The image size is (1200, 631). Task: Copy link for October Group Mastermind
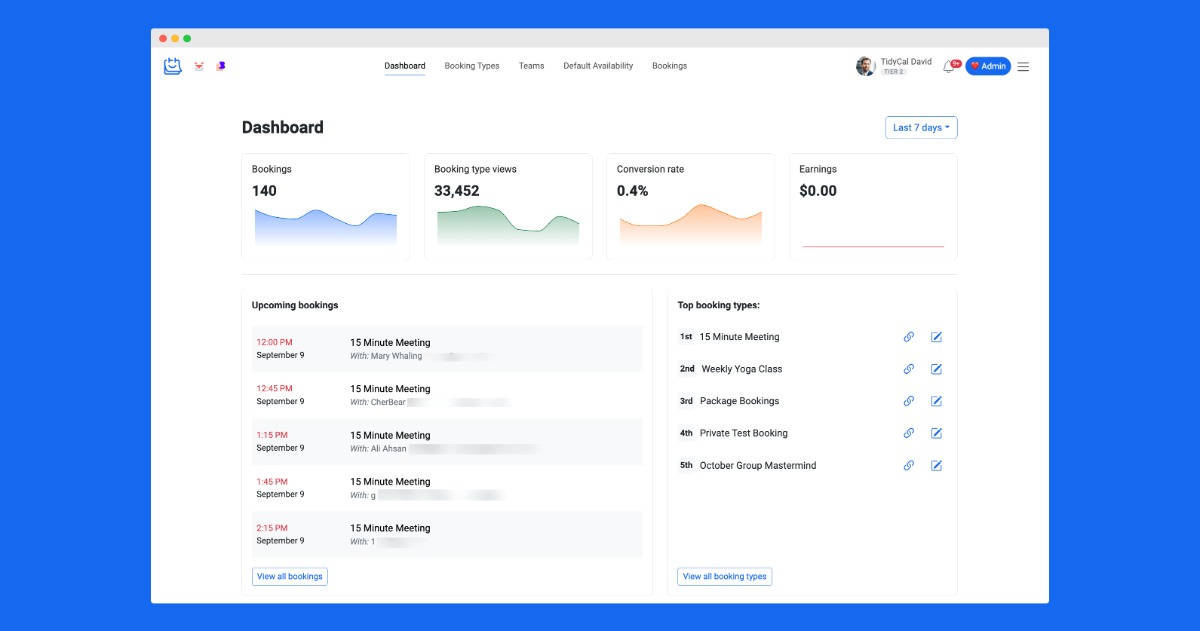pos(909,465)
